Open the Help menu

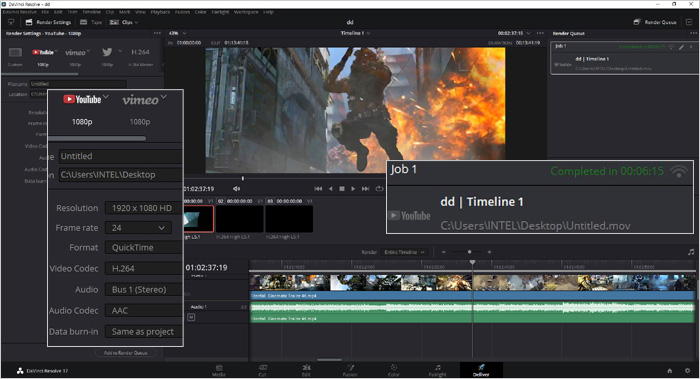coord(268,12)
